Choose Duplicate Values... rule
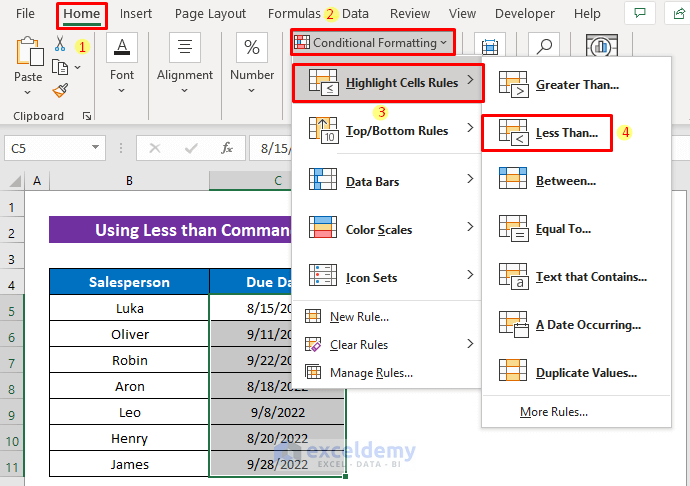Image resolution: width=690 pixels, height=486 pixels. click(576, 373)
